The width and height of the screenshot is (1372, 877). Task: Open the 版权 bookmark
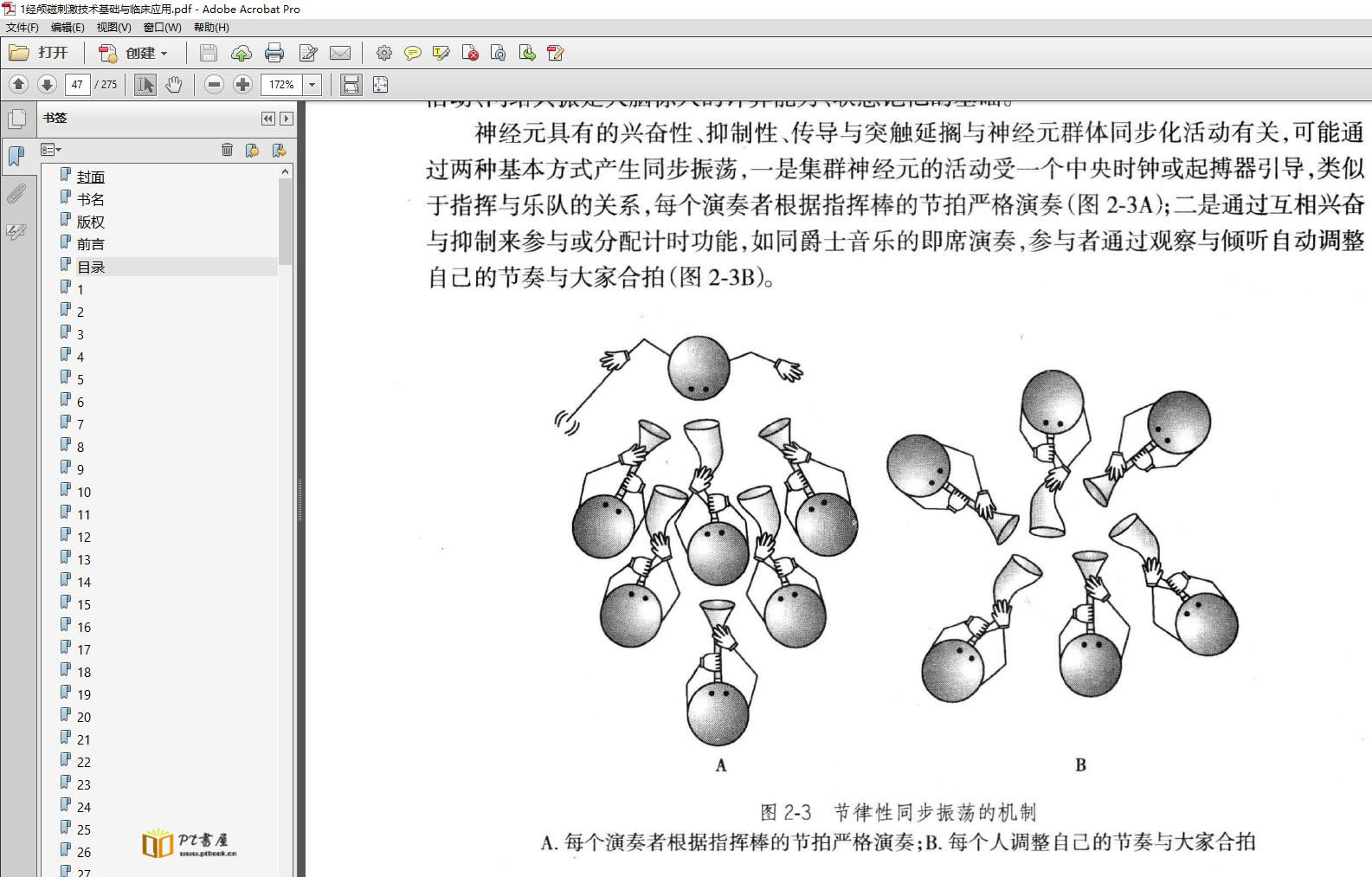click(91, 222)
